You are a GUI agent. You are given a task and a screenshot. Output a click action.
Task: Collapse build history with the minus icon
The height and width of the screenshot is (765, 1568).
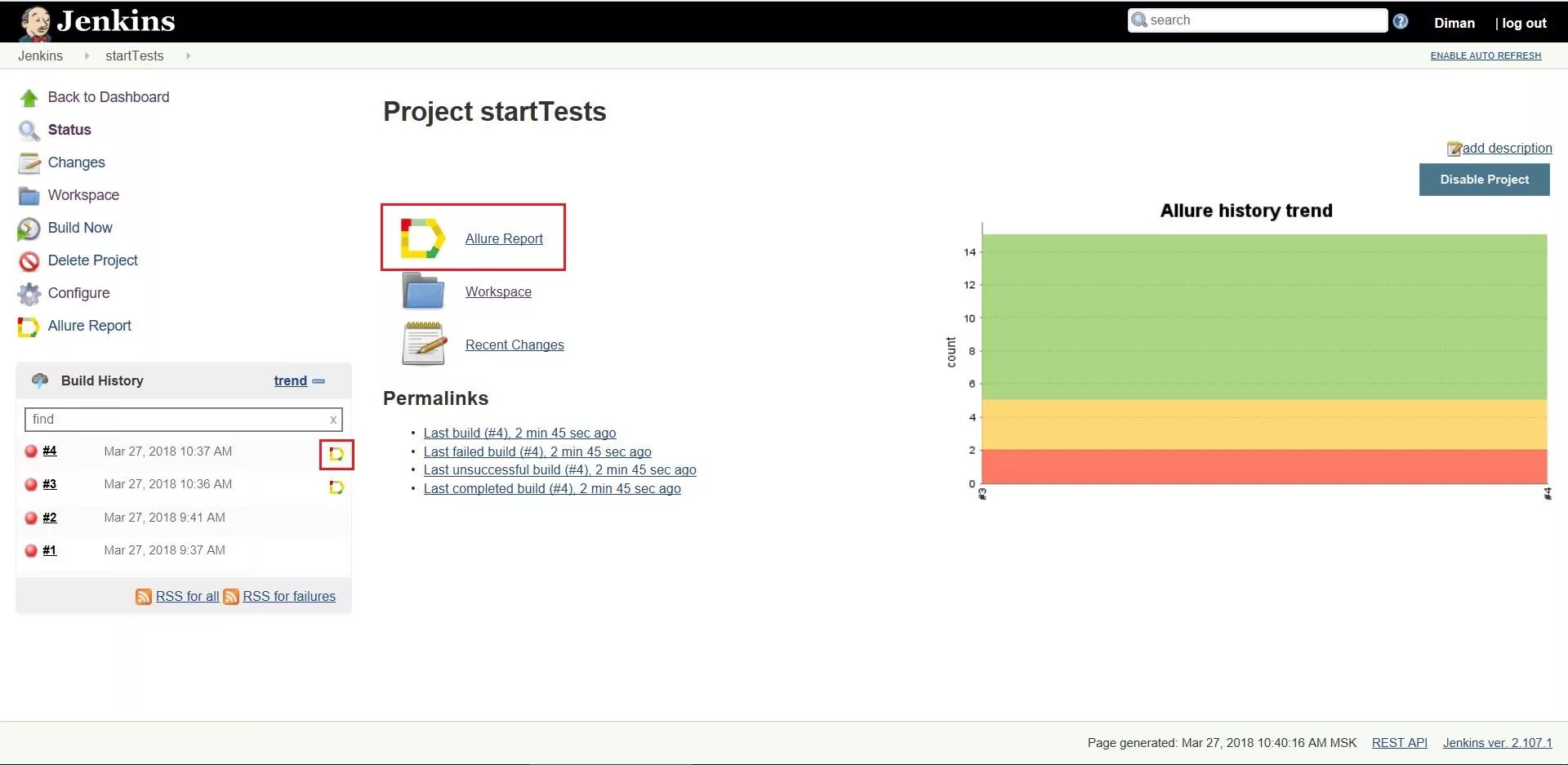click(x=318, y=381)
